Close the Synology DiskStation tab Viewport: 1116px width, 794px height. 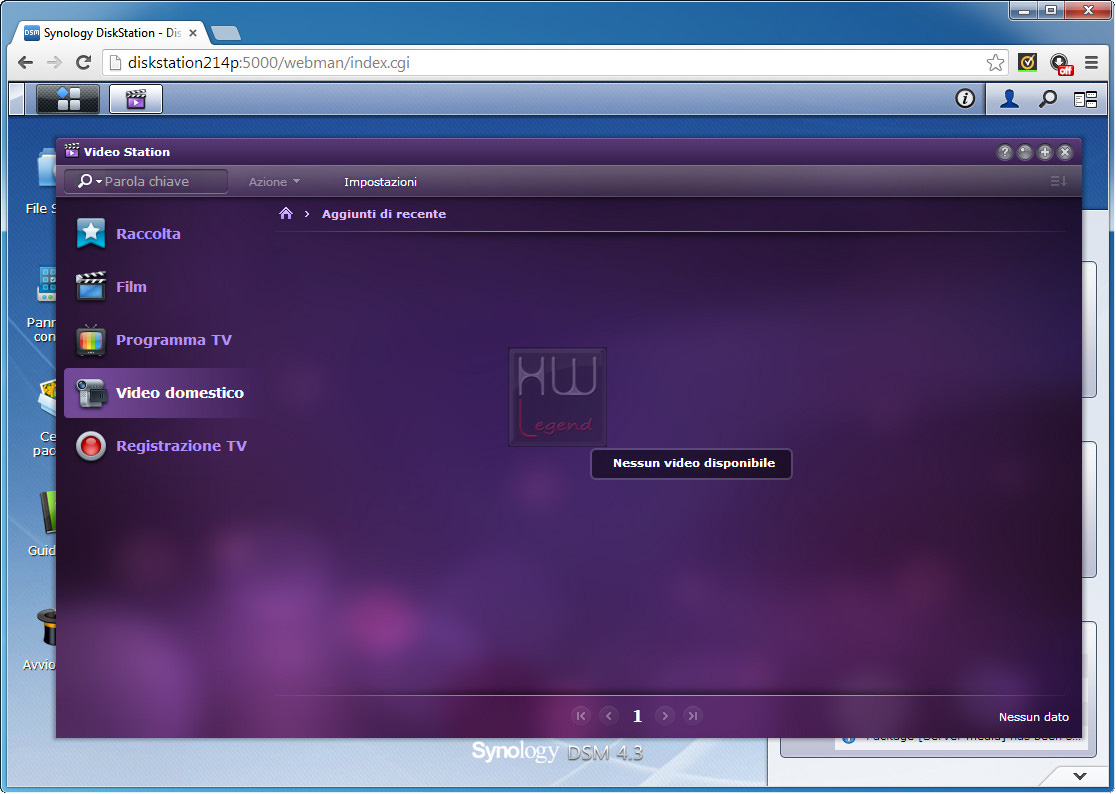tap(193, 33)
